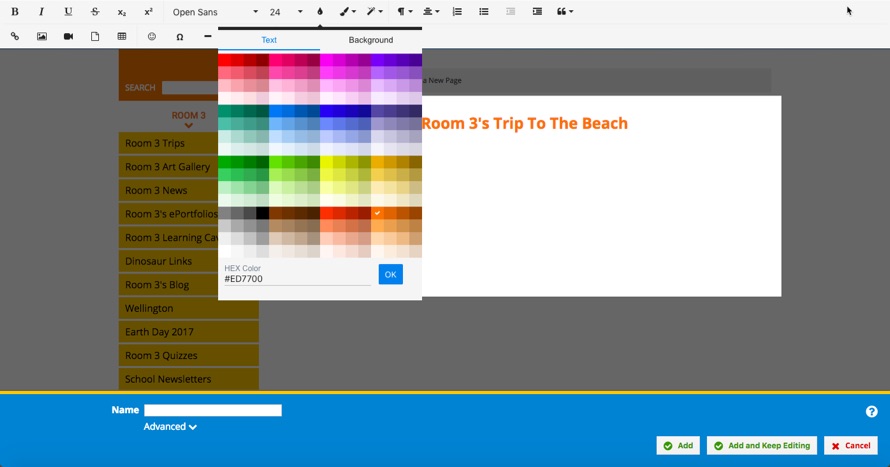890x467 pixels.
Task: Toggle bold formatting
Action: coord(15,12)
